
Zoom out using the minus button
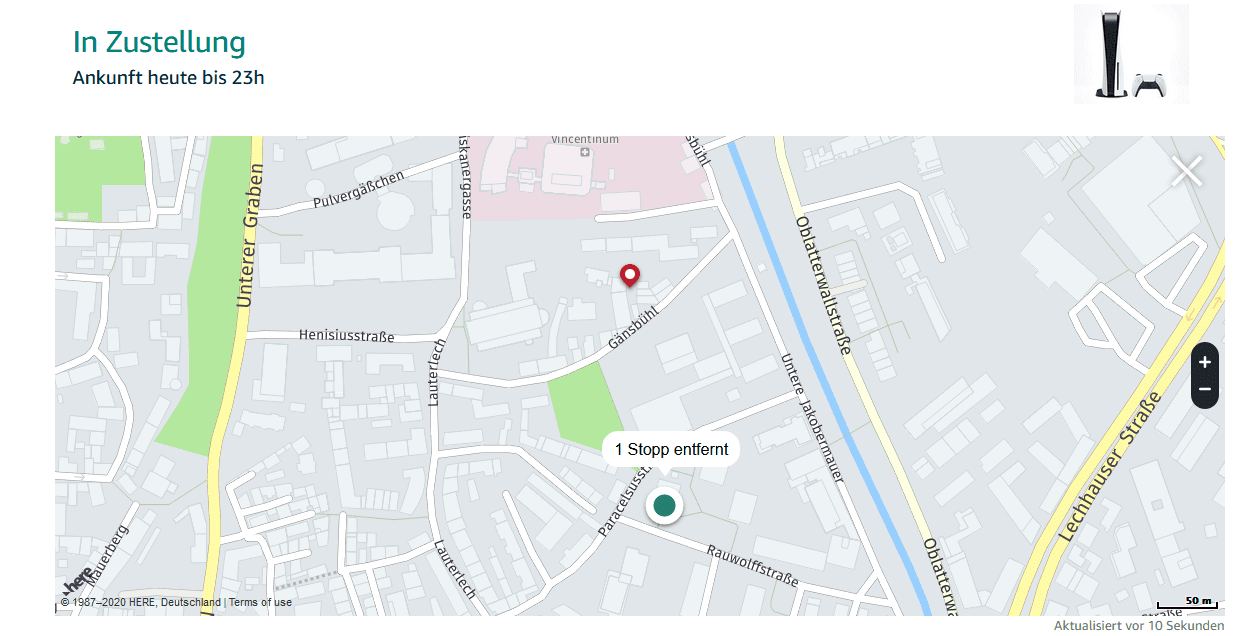[1205, 389]
